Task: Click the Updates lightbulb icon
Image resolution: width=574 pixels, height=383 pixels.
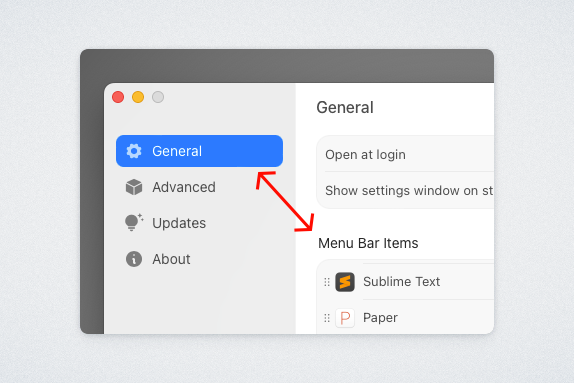Action: (x=134, y=222)
